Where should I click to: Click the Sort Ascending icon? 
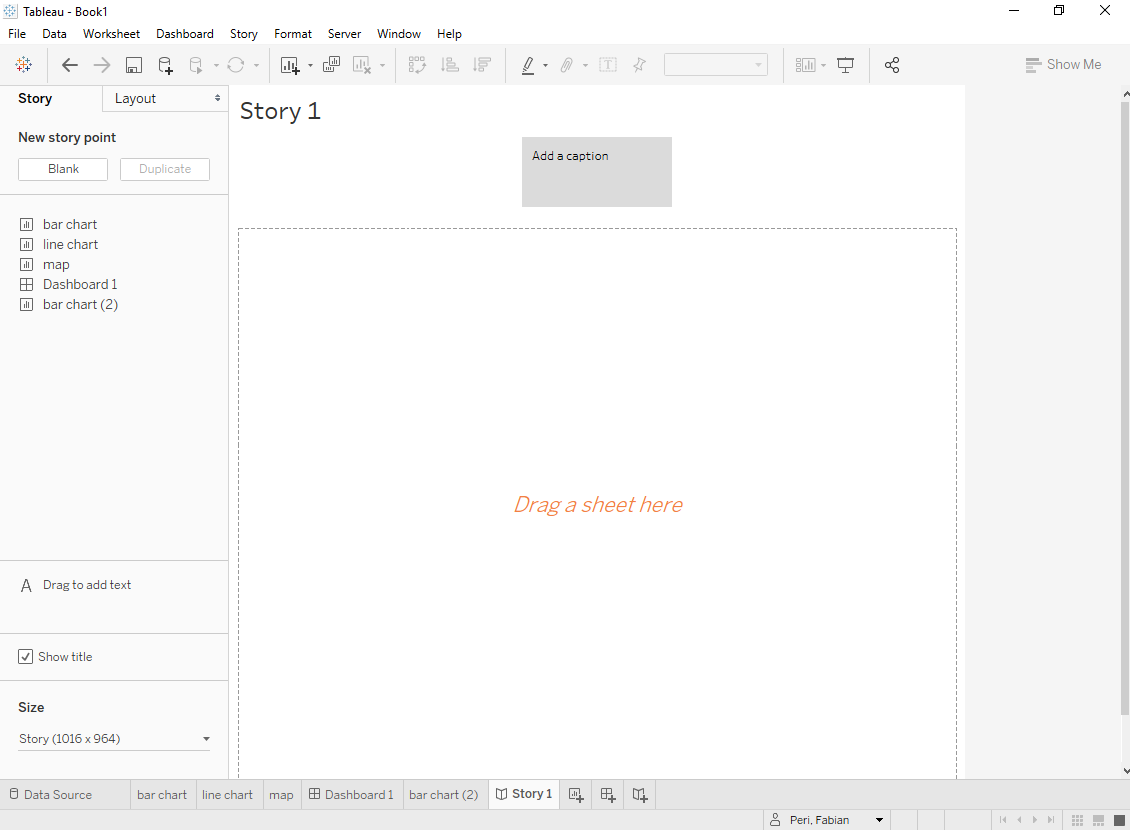pos(450,65)
